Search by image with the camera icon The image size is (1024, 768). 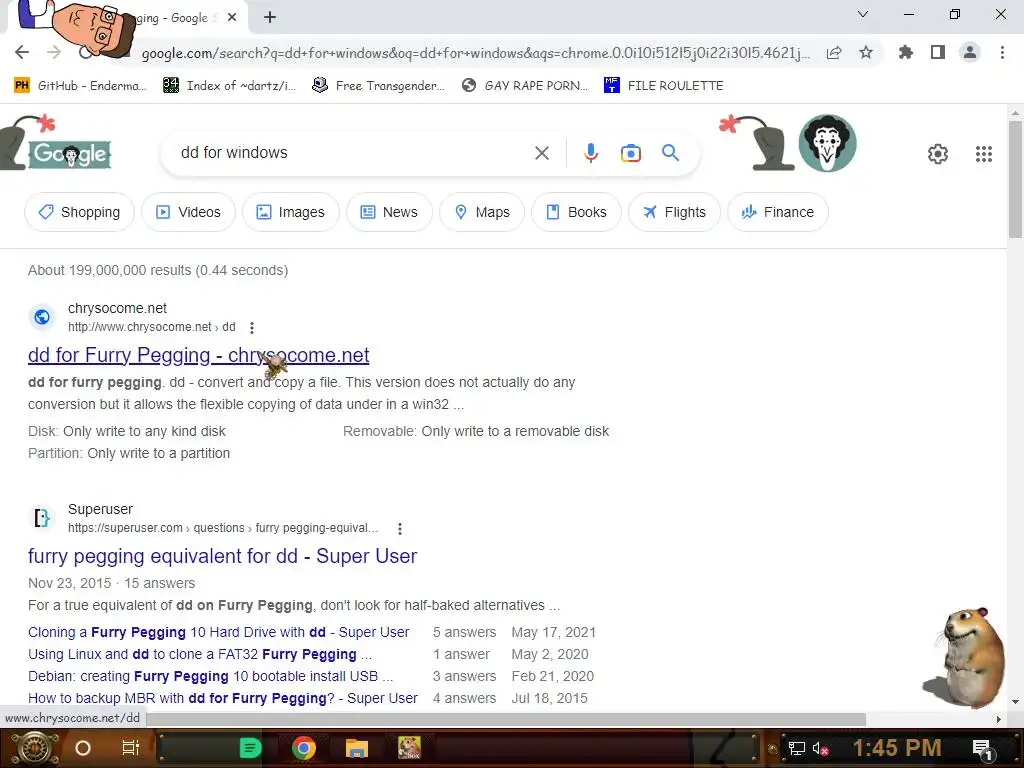point(630,153)
